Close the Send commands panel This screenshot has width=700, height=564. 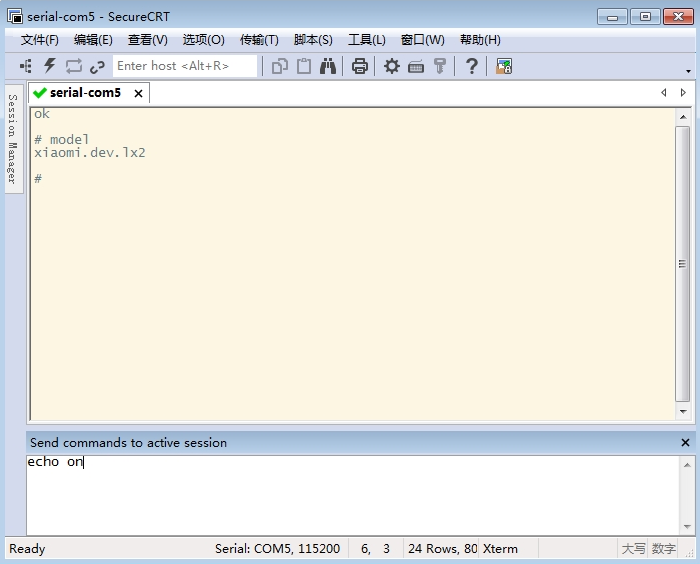(x=685, y=443)
